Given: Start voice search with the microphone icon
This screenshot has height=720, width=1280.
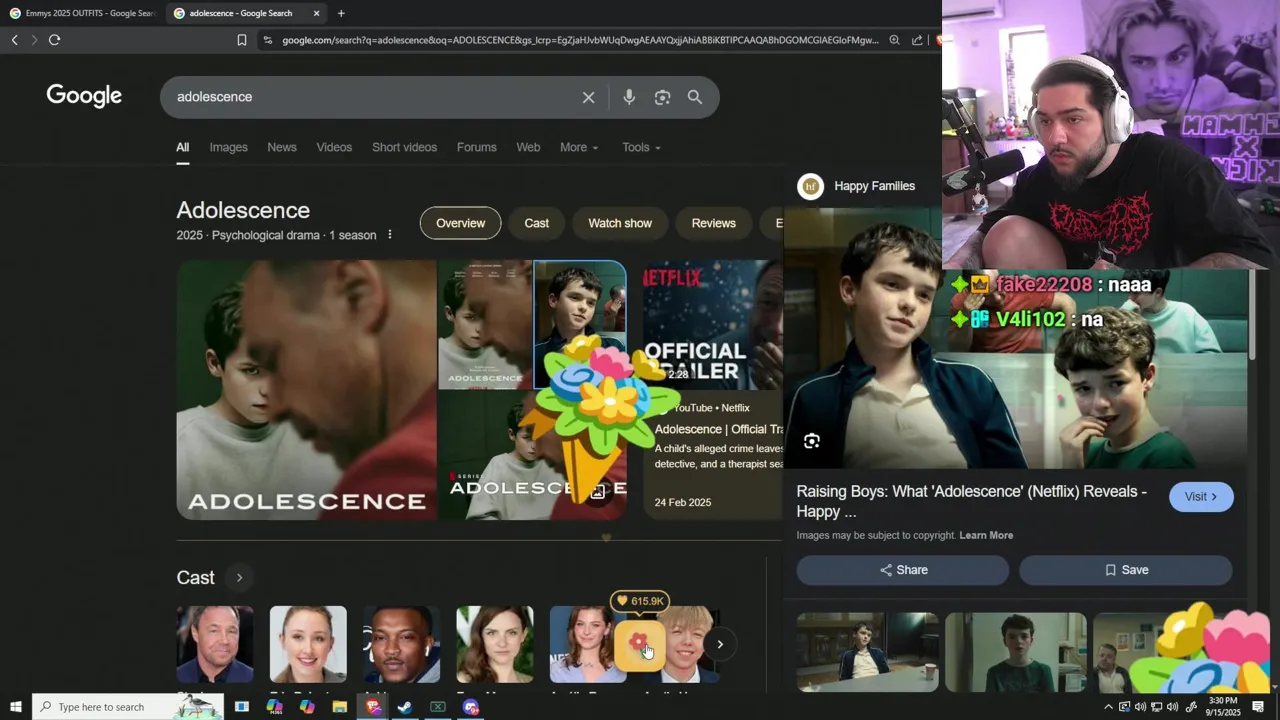Looking at the screenshot, I should [629, 97].
